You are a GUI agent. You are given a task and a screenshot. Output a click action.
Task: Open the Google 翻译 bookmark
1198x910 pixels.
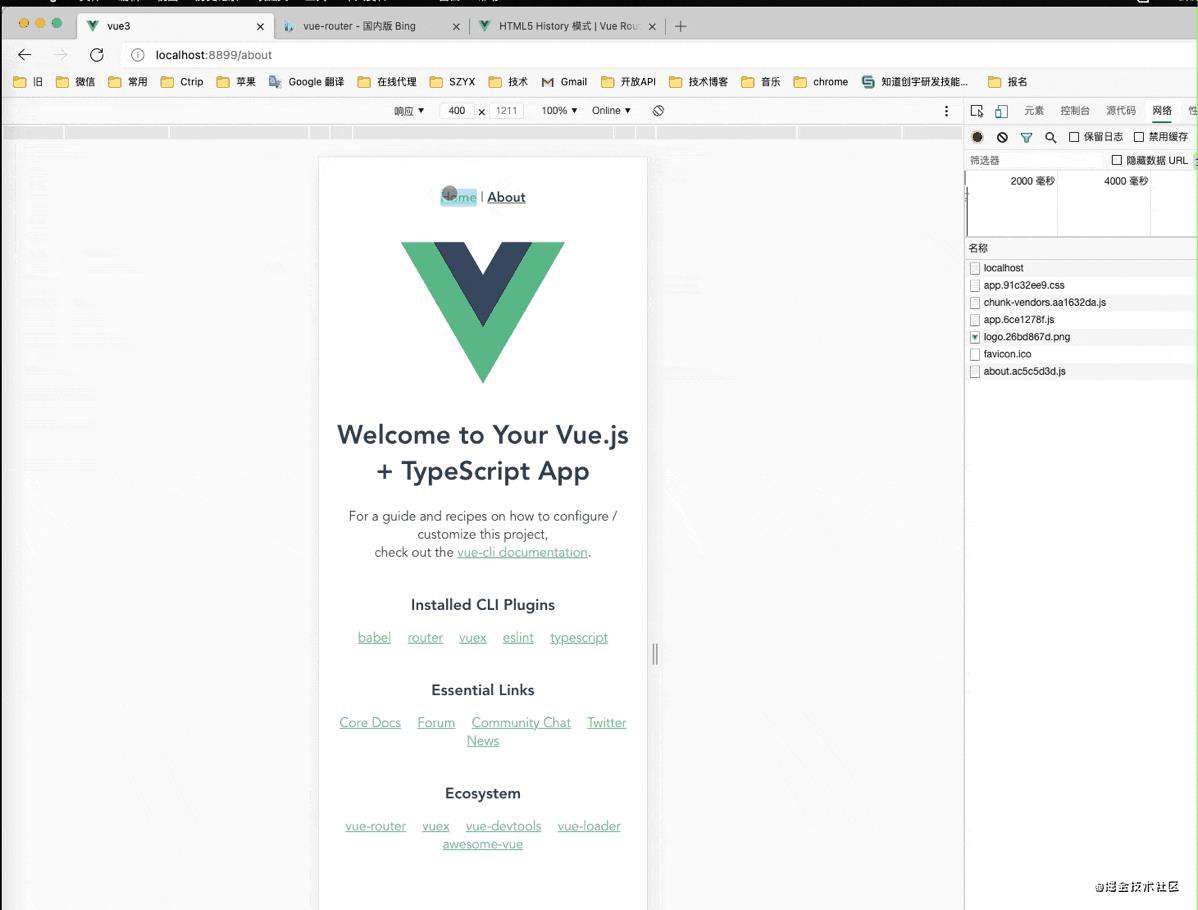tap(306, 82)
